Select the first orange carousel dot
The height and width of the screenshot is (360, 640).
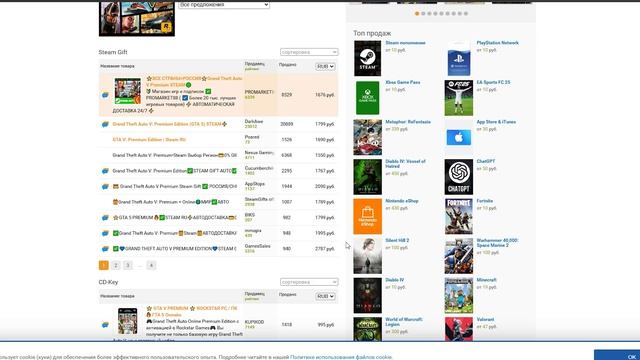417,13
